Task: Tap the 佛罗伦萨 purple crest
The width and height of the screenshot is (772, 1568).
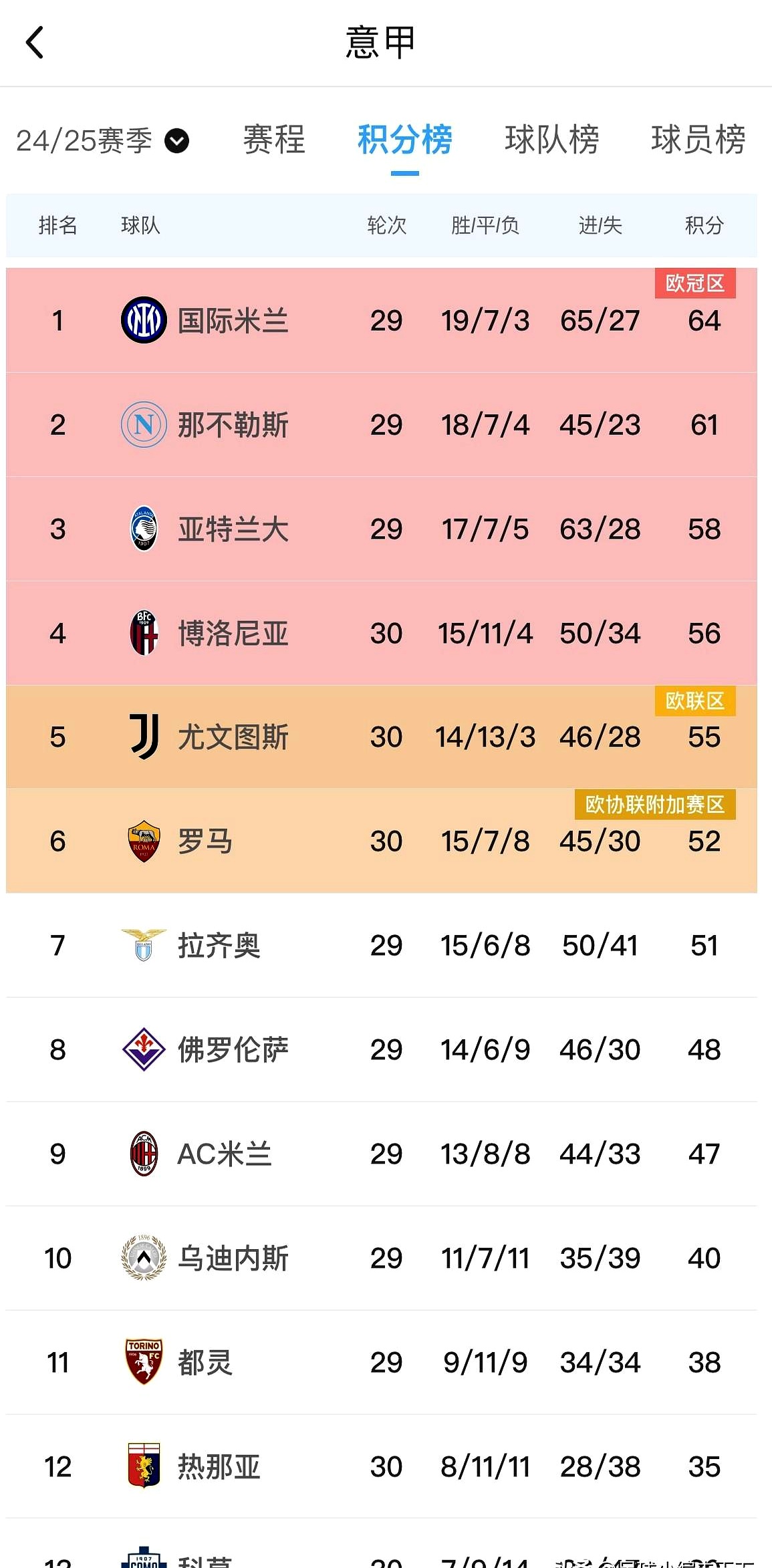Action: point(144,1049)
